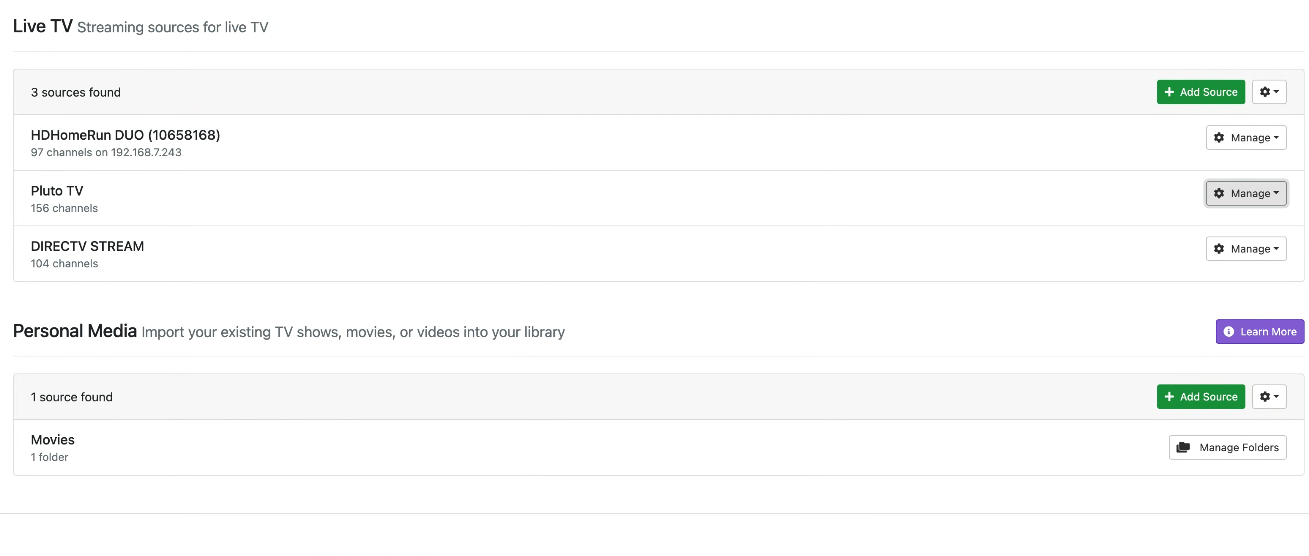
Task: Click Learn More button for Personal Media
Action: [1260, 332]
